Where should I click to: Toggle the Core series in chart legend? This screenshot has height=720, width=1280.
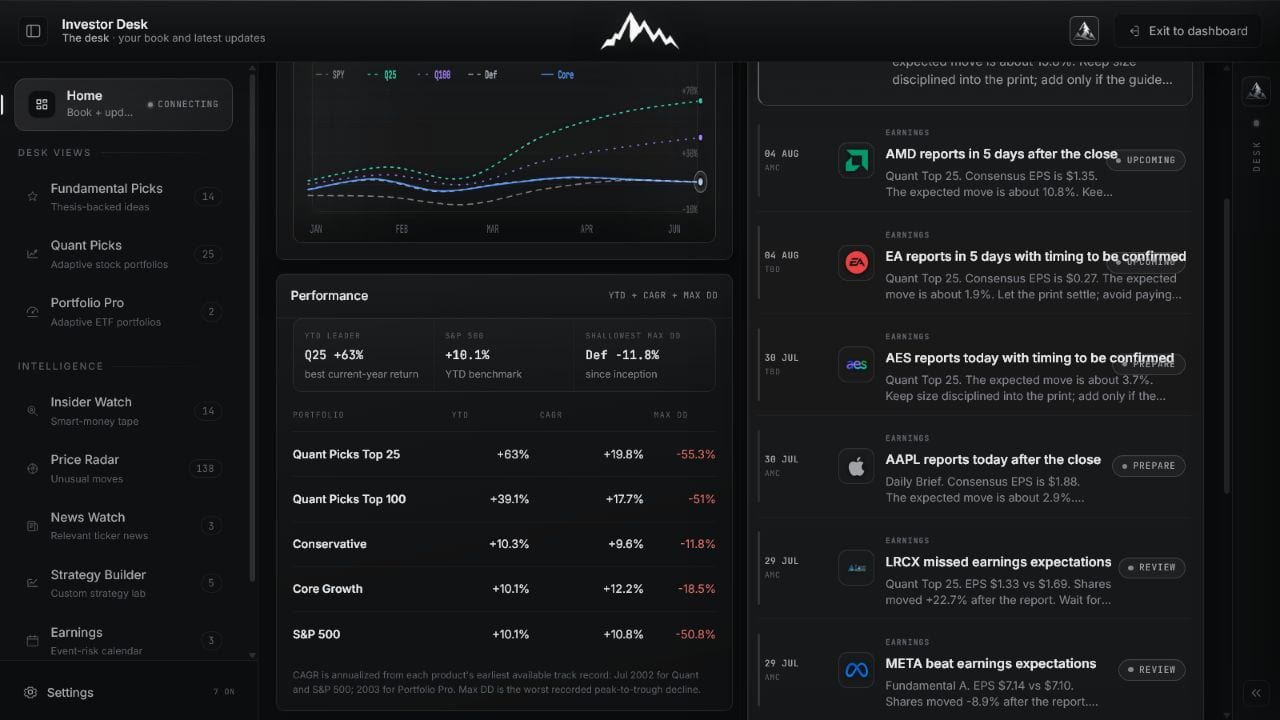(557, 75)
